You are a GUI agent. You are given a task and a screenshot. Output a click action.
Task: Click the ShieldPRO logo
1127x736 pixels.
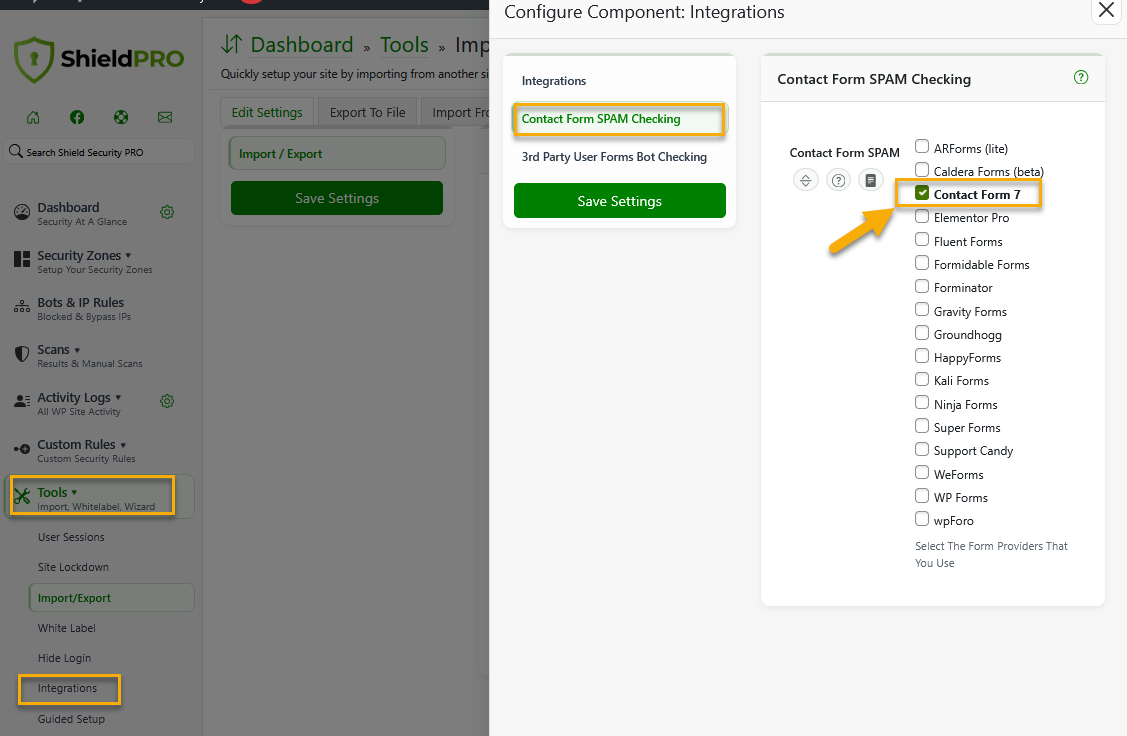99,60
